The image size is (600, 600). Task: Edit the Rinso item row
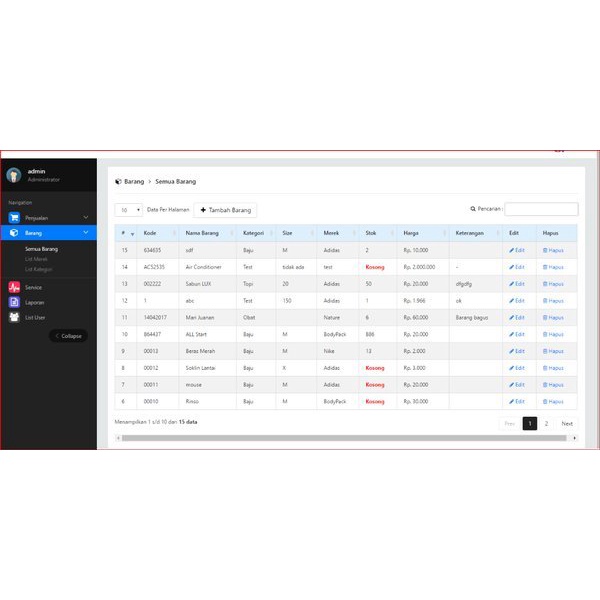(517, 402)
